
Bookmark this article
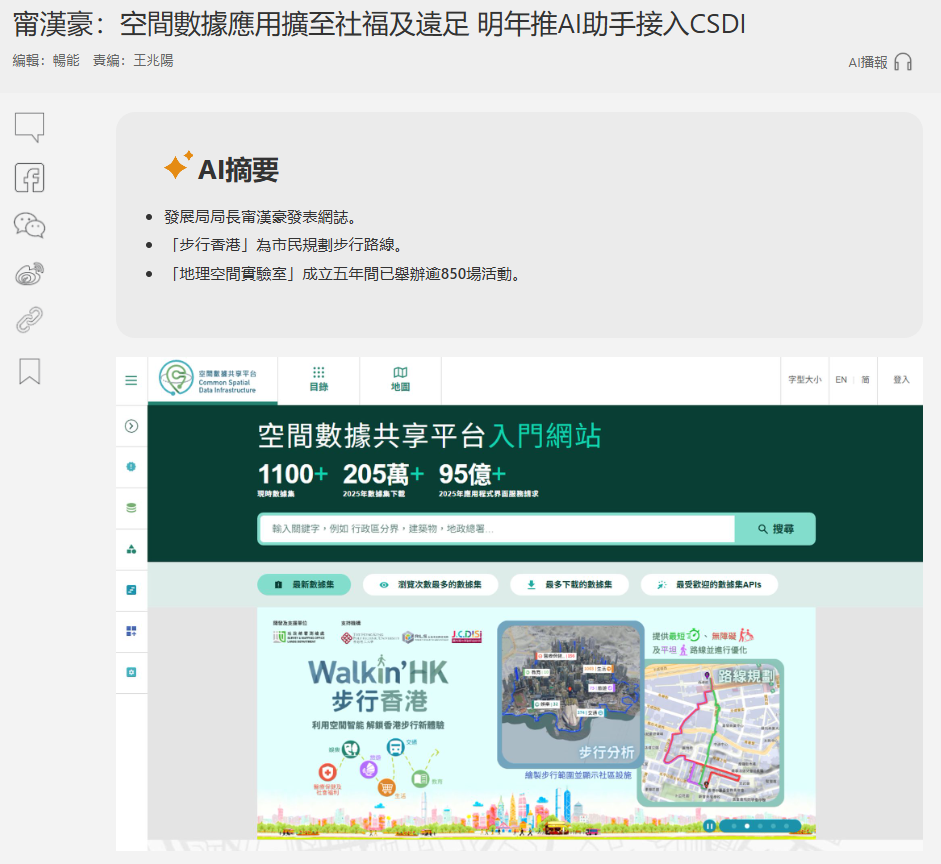click(29, 371)
